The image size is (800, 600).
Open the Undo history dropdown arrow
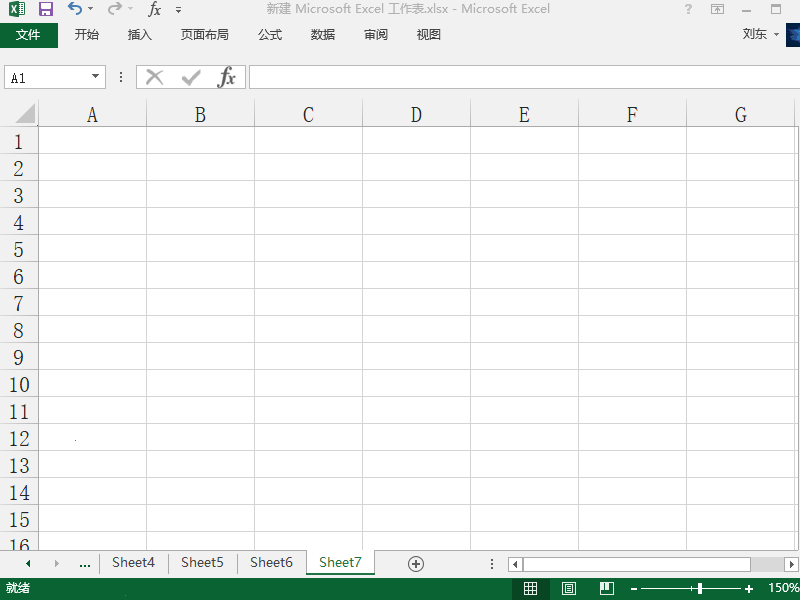(x=91, y=10)
